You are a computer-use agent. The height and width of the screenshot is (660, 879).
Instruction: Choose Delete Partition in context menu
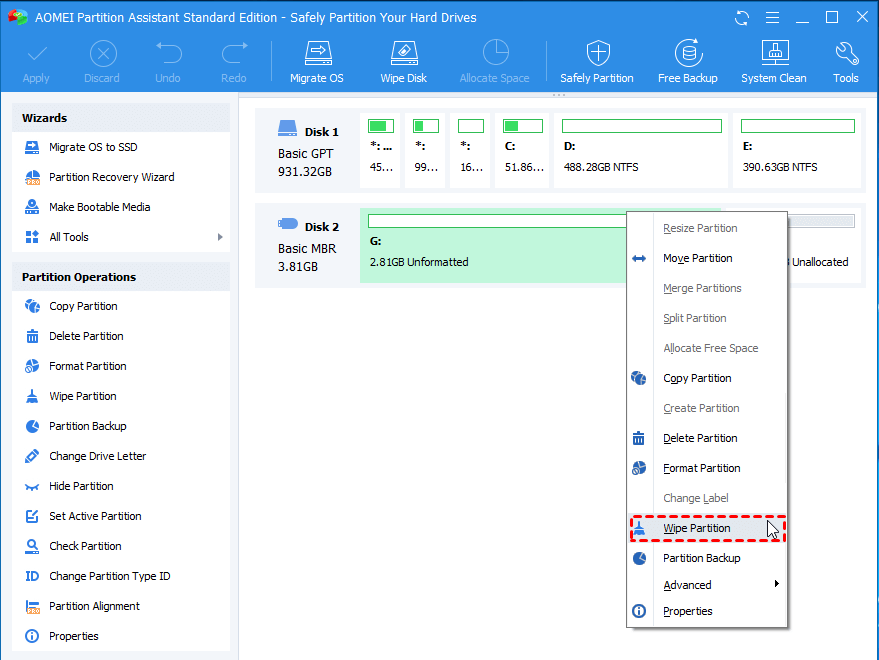click(700, 438)
